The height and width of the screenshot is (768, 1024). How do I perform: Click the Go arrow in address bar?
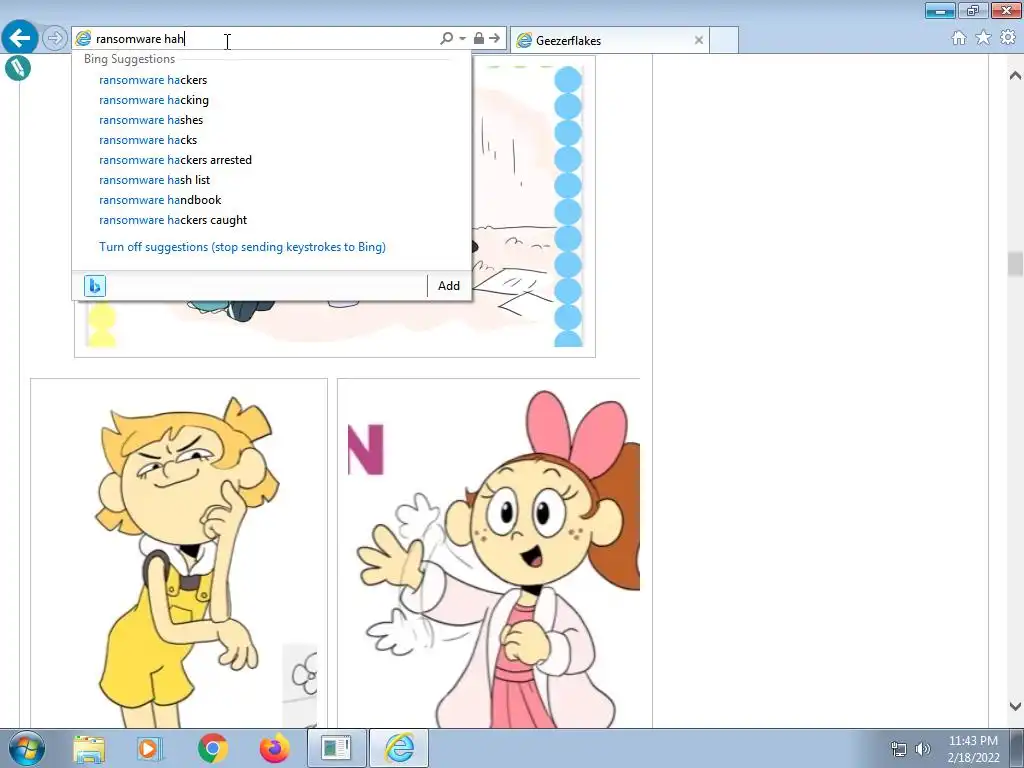pos(494,39)
